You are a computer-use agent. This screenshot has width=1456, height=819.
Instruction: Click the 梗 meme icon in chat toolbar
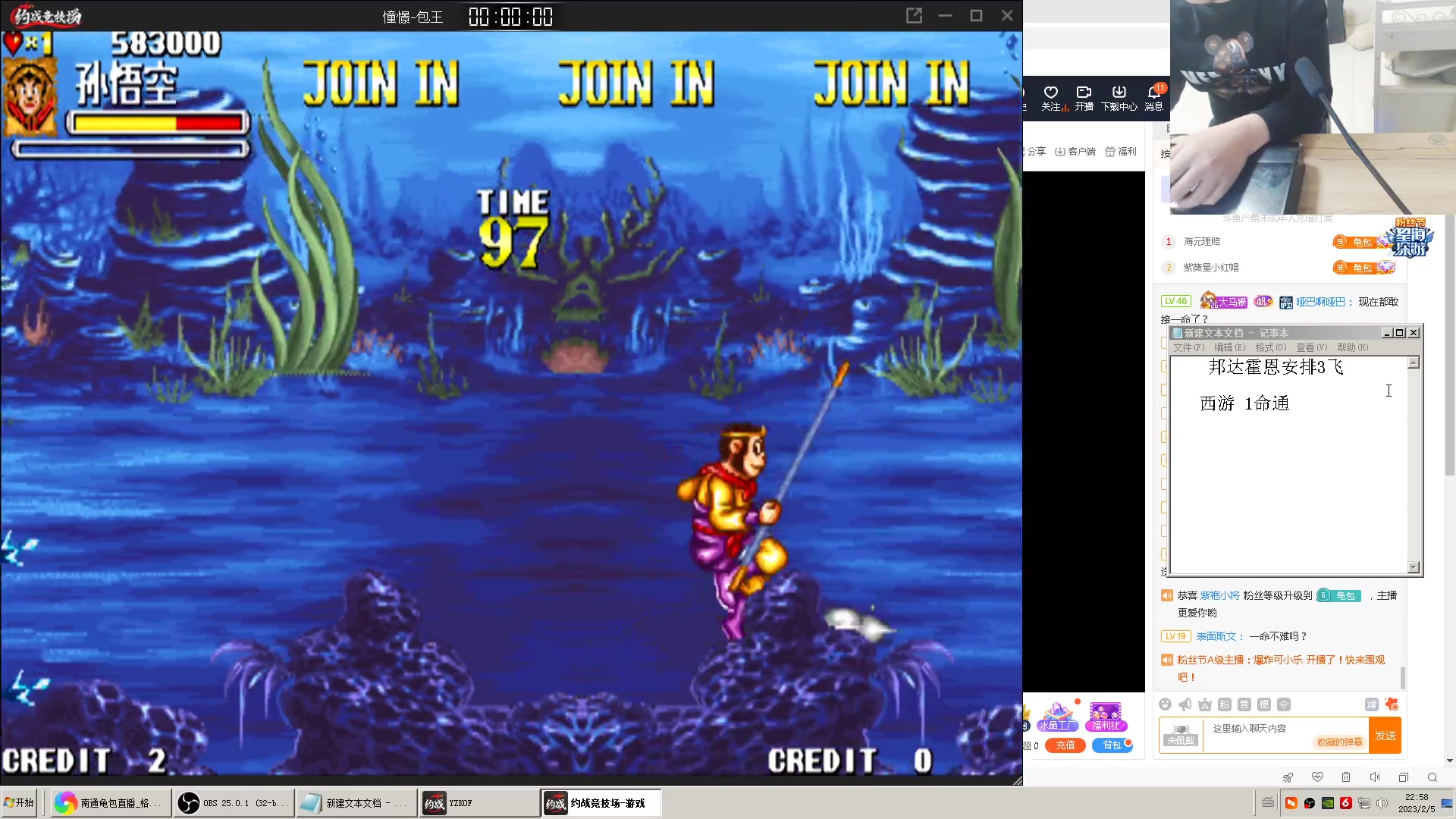1264,704
